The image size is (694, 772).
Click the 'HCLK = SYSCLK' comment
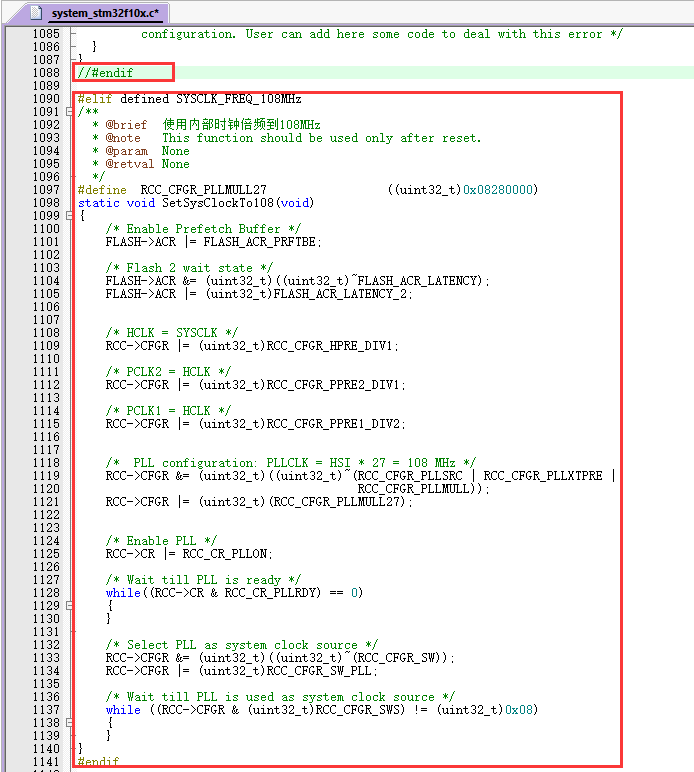172,333
